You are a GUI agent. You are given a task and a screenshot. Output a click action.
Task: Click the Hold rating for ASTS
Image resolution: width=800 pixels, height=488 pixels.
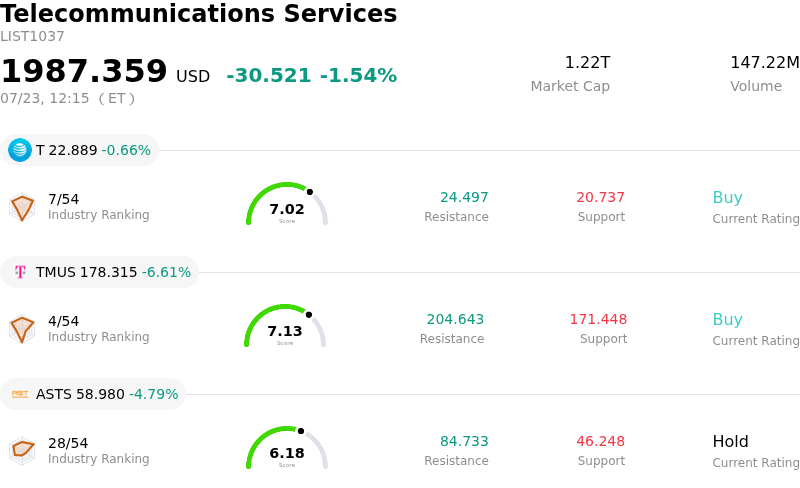[731, 441]
